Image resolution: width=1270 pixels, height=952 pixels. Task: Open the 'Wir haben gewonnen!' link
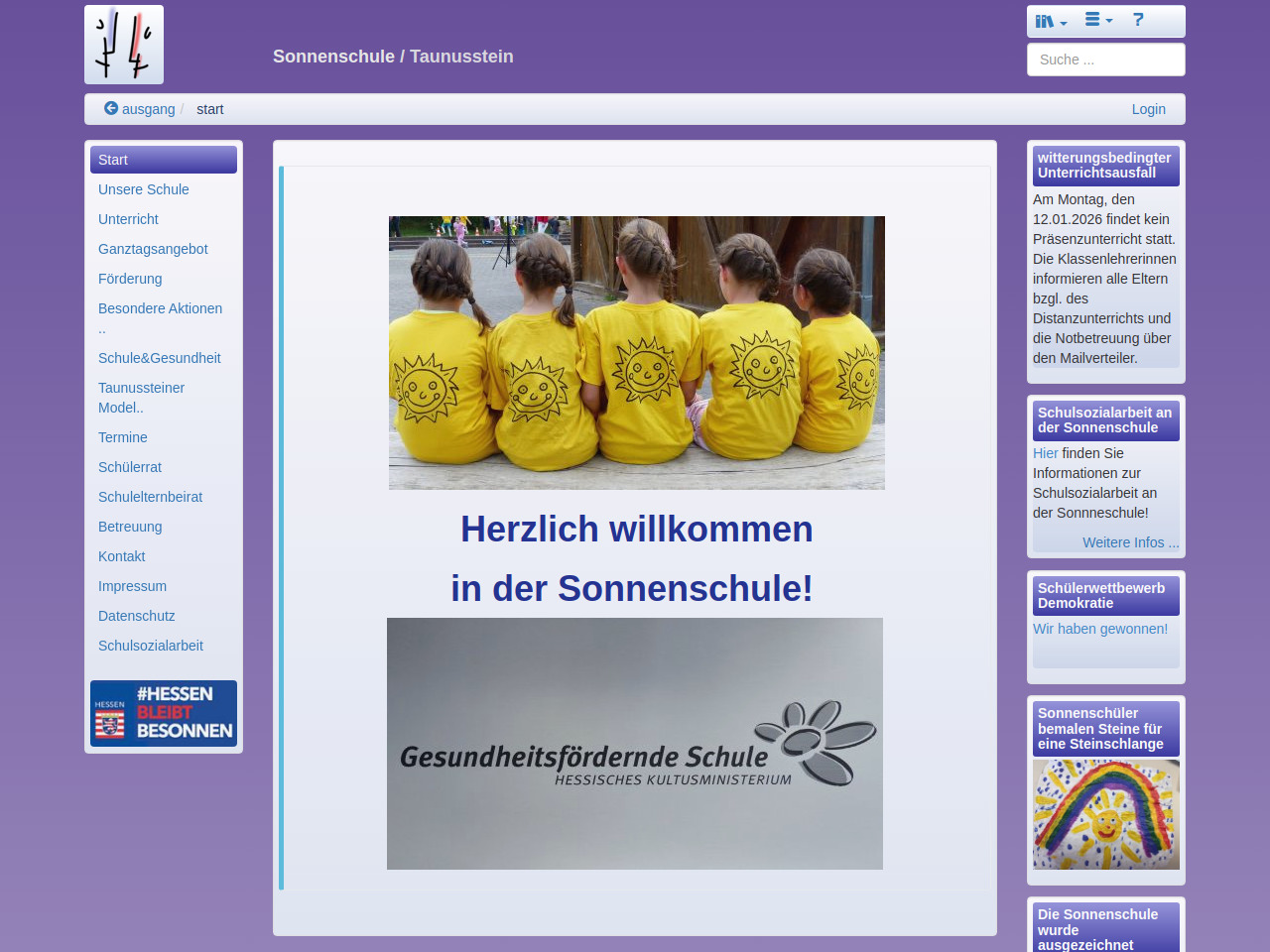[1099, 629]
